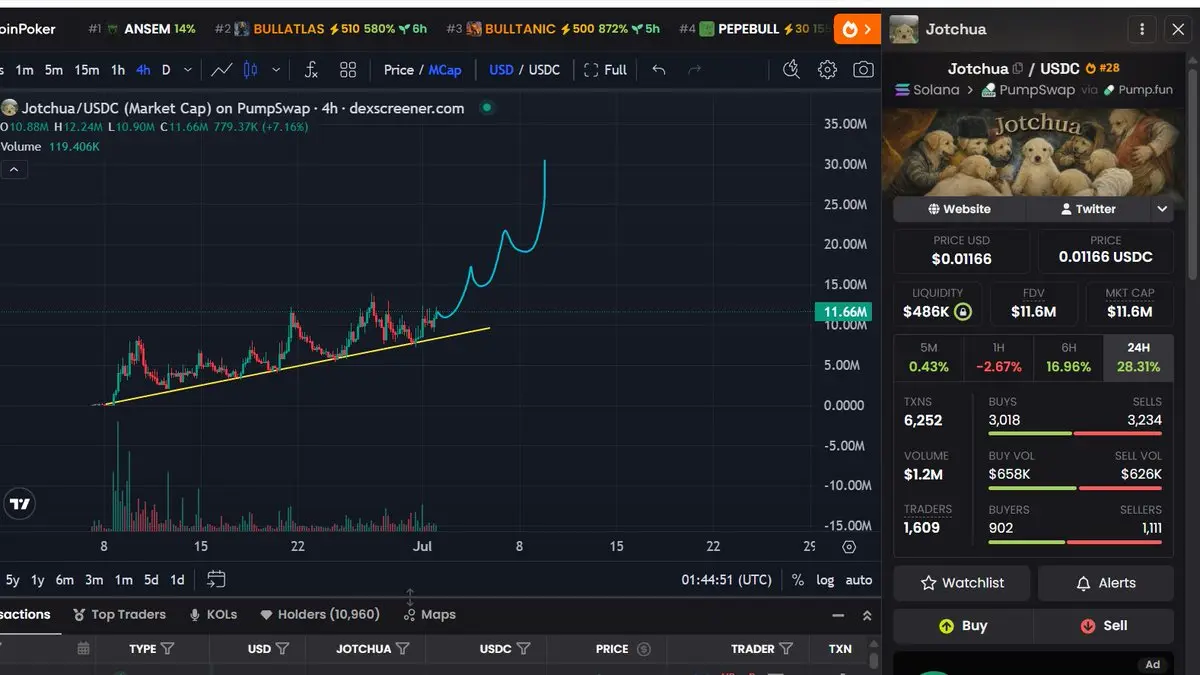Select the 15m chart timeframe
1200x675 pixels.
coord(87,70)
